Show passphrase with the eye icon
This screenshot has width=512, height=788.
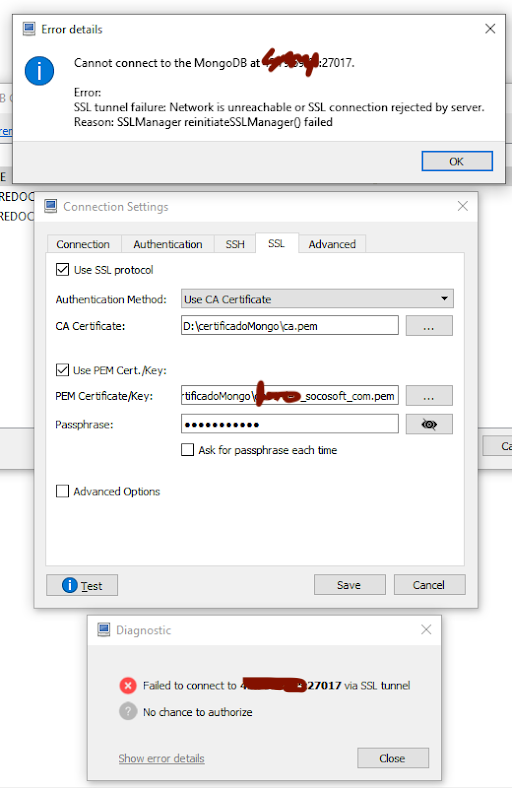pos(429,424)
